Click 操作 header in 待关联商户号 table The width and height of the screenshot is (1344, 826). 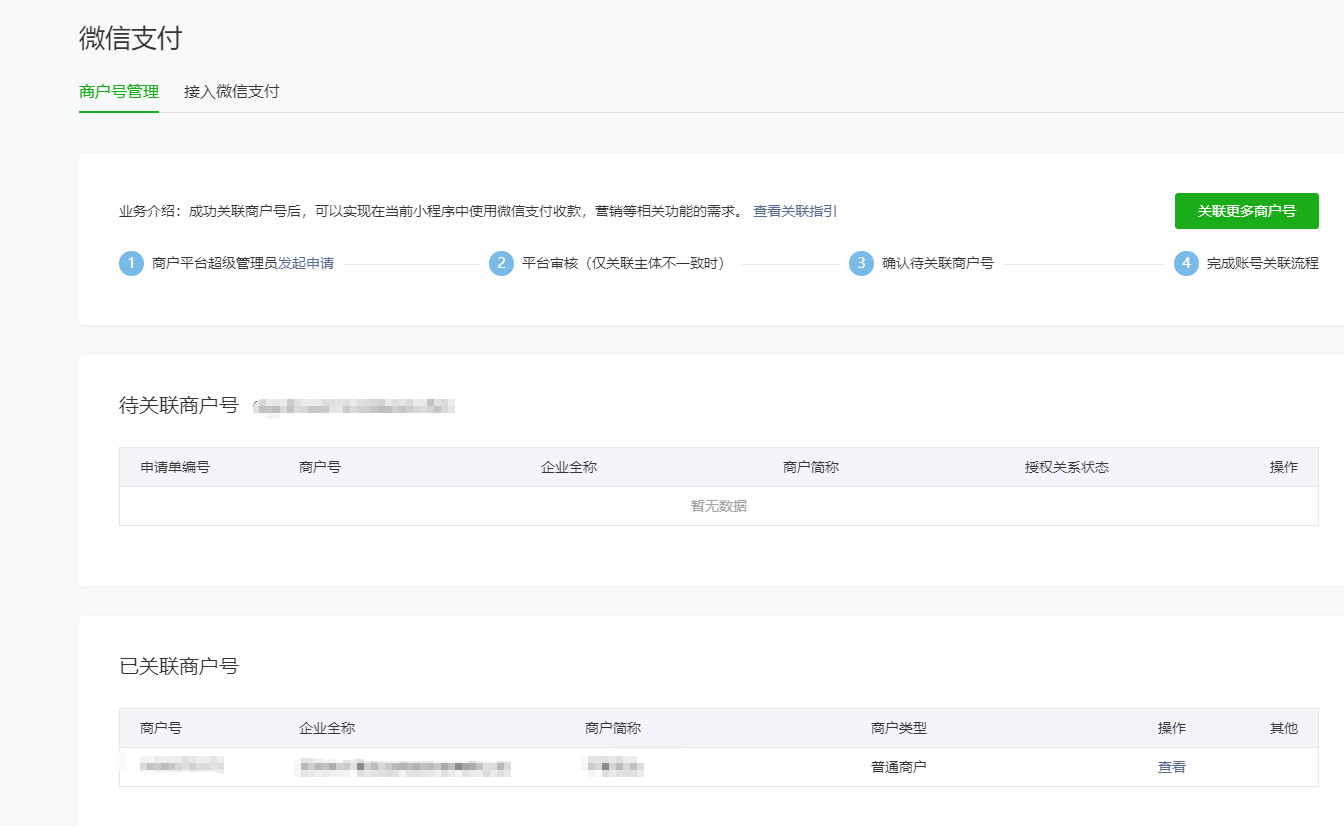pyautogui.click(x=1284, y=467)
